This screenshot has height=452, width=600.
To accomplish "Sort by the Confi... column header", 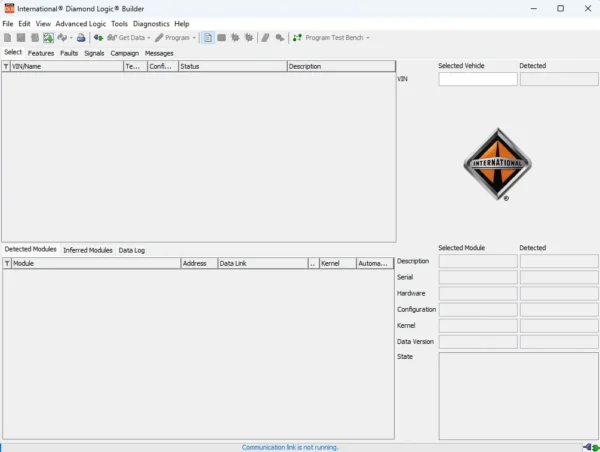I will 163,66.
